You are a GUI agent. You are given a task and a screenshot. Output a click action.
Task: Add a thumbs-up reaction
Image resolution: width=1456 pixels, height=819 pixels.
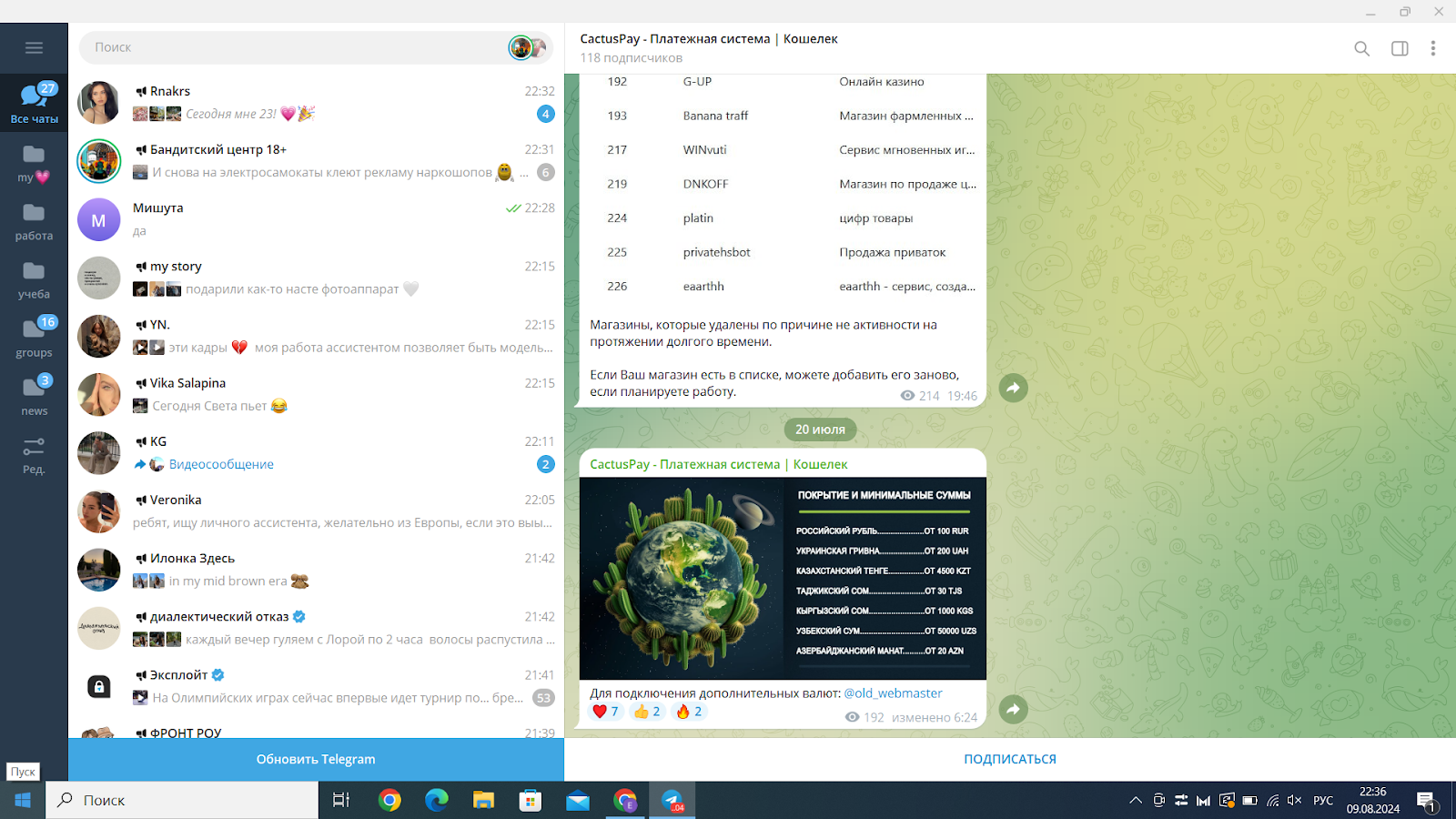click(x=647, y=712)
